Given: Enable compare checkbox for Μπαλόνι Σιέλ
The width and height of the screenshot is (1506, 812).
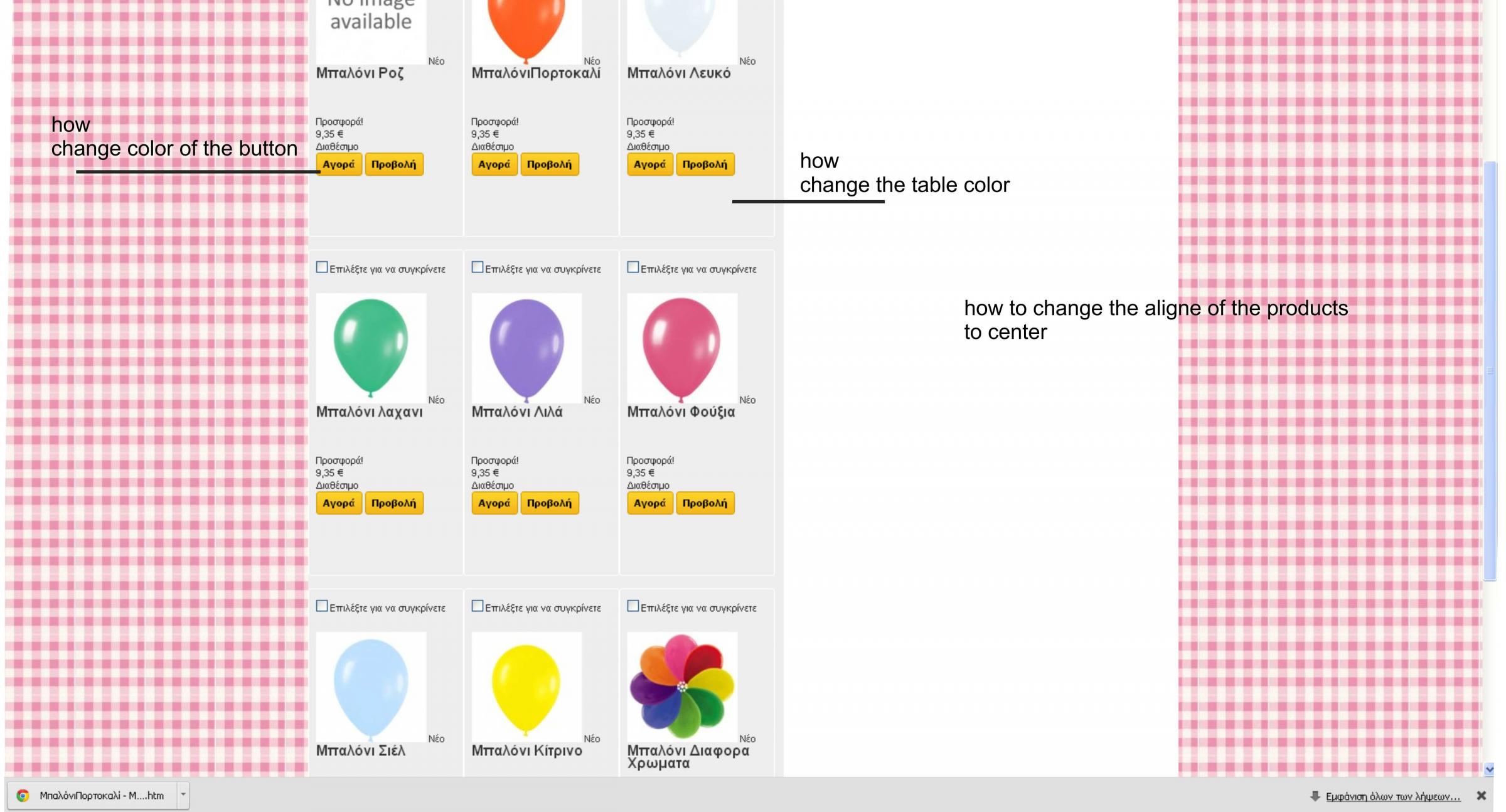Looking at the screenshot, I should [322, 606].
